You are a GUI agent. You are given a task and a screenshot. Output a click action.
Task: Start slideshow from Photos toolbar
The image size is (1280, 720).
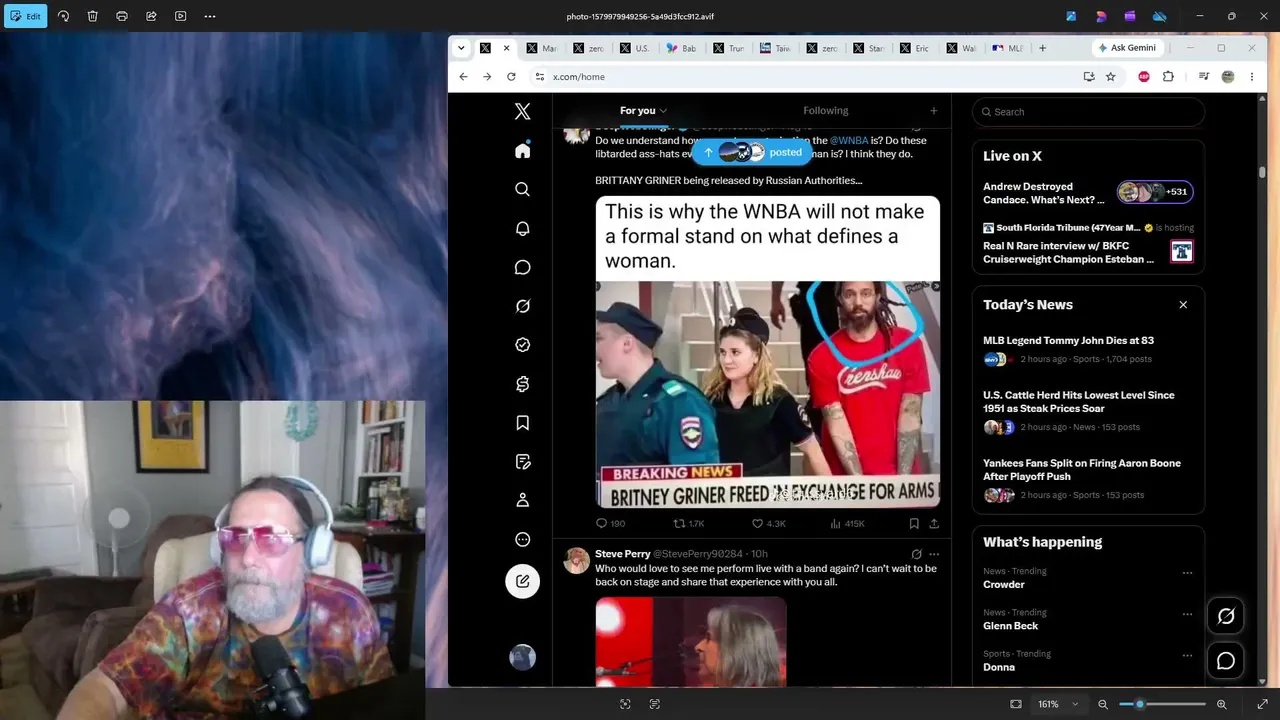pyautogui.click(x=180, y=16)
